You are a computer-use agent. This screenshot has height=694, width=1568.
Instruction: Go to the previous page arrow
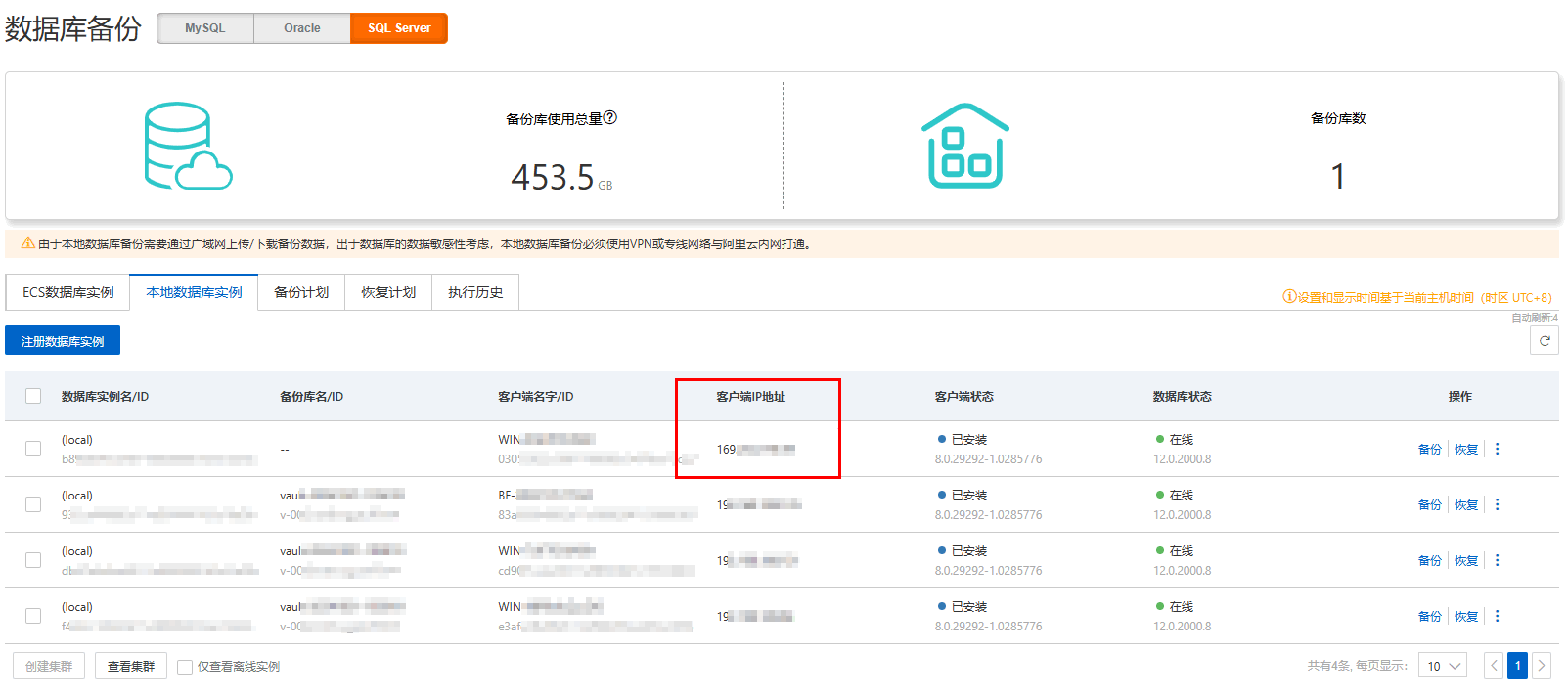coord(1494,666)
